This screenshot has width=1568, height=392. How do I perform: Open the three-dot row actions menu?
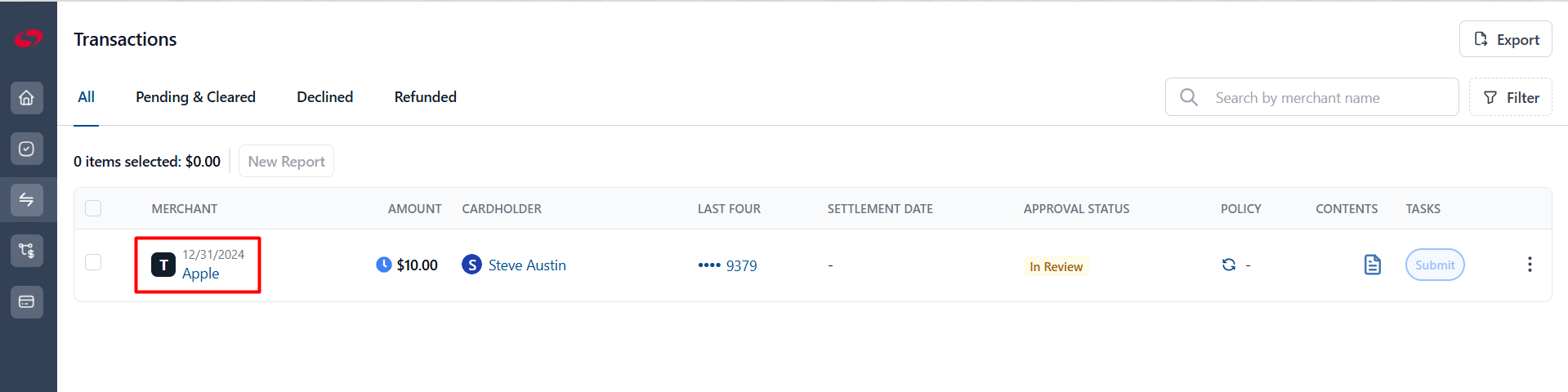[1530, 265]
